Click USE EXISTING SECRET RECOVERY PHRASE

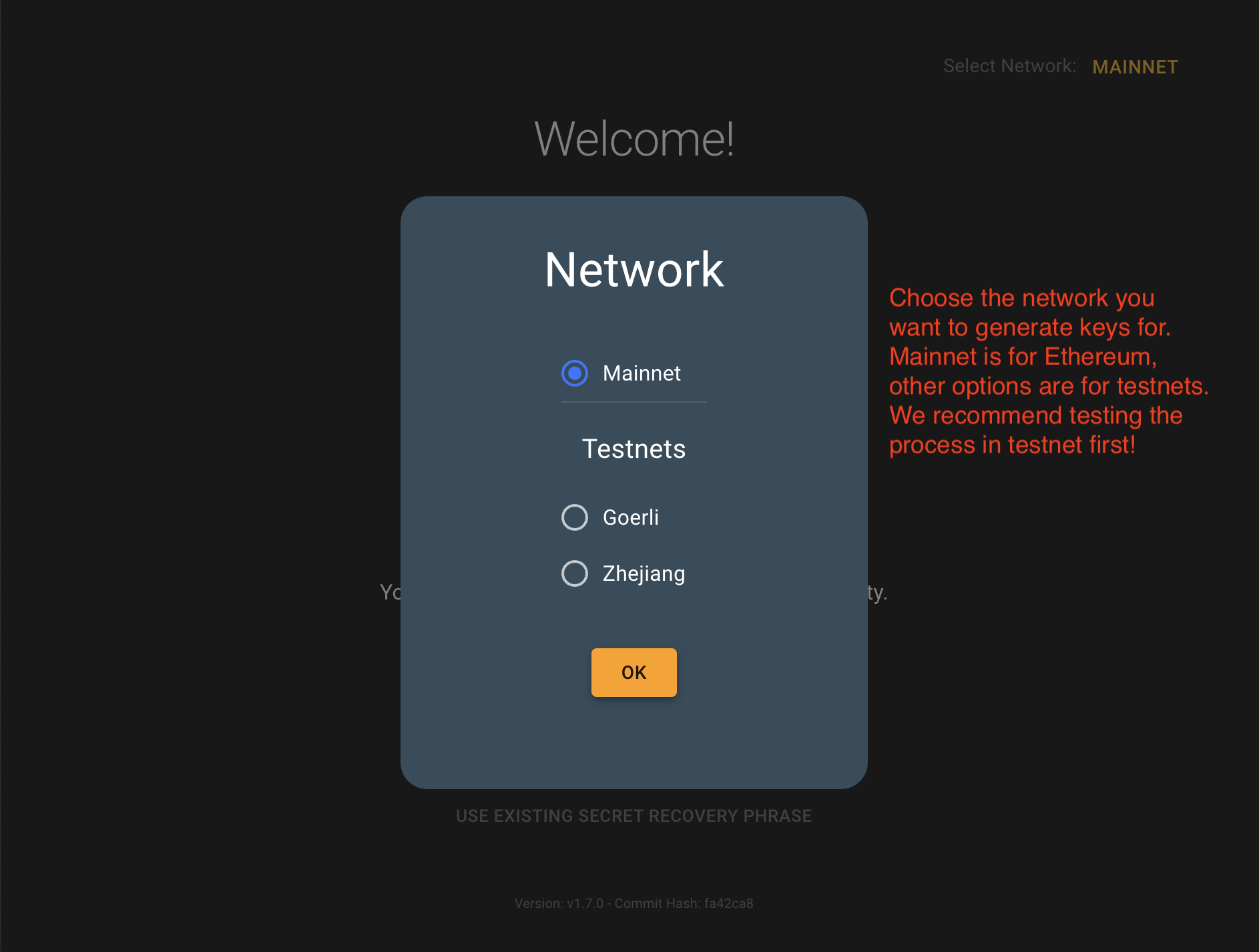tap(633, 815)
